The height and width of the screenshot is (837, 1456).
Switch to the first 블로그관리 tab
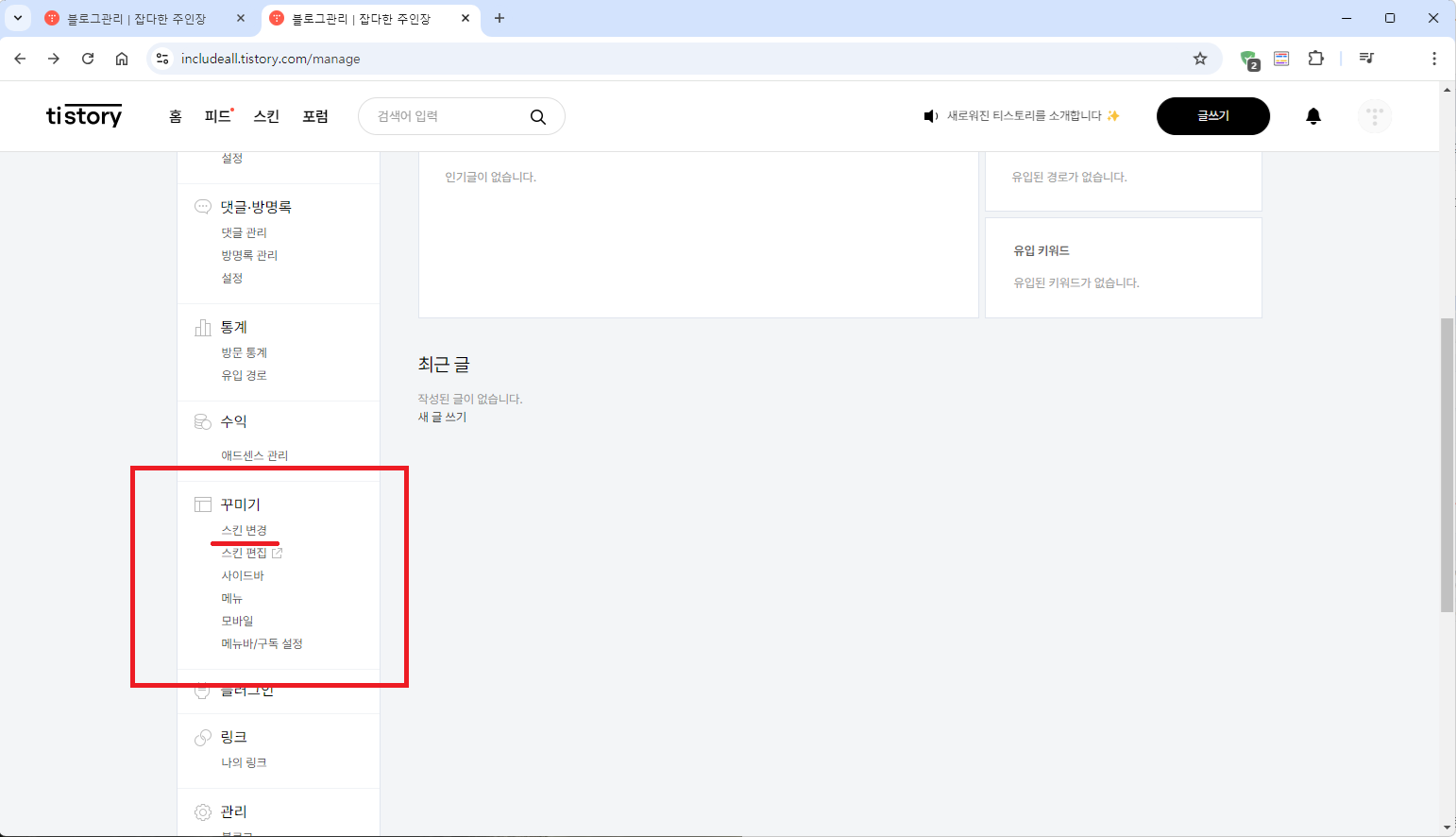(x=137, y=19)
